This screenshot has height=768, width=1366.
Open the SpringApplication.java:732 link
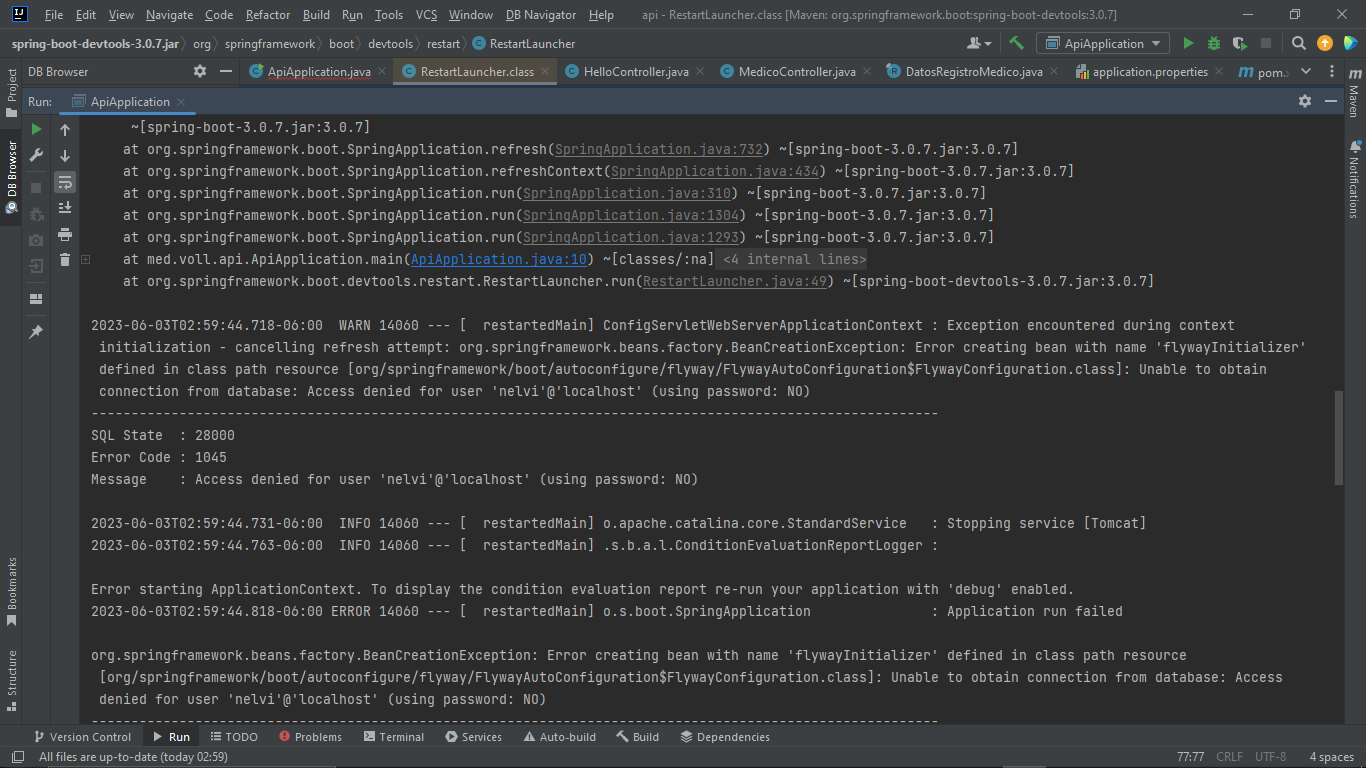[658, 149]
